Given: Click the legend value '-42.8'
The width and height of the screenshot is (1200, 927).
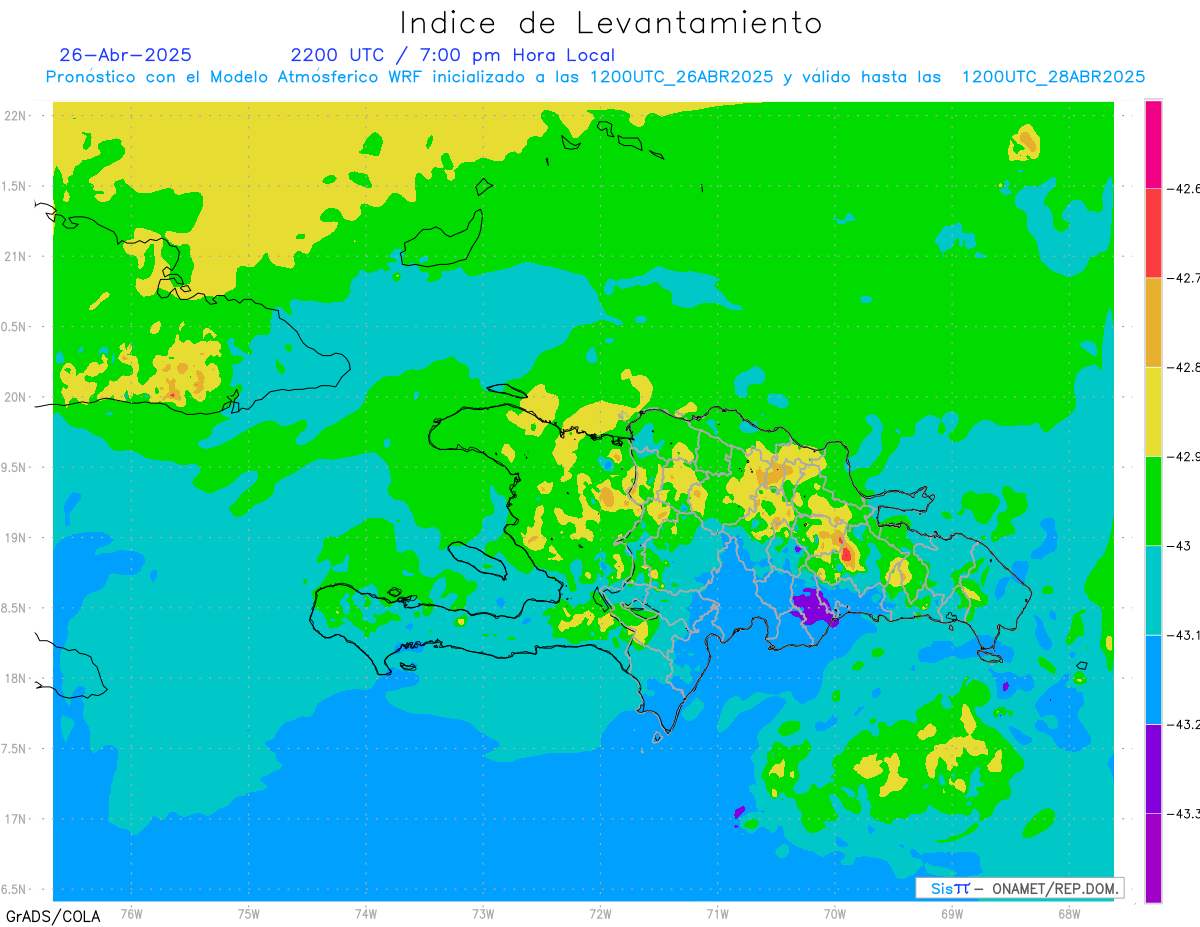Looking at the screenshot, I should pyautogui.click(x=1184, y=367).
